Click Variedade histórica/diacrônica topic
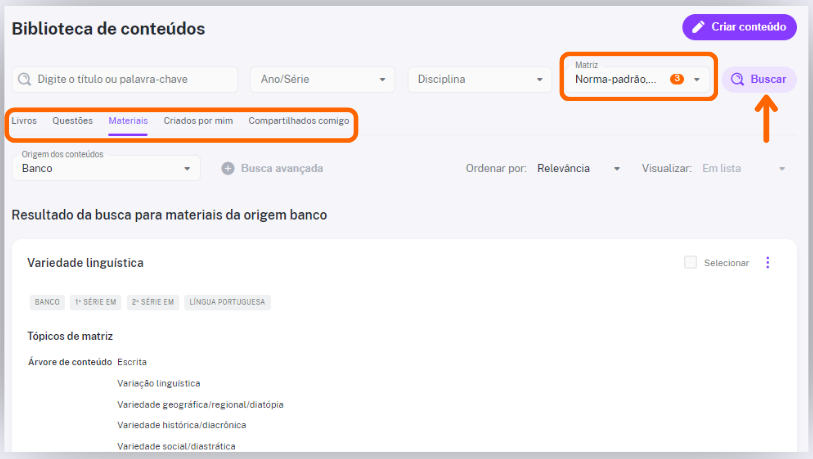813x459 pixels. [181, 425]
